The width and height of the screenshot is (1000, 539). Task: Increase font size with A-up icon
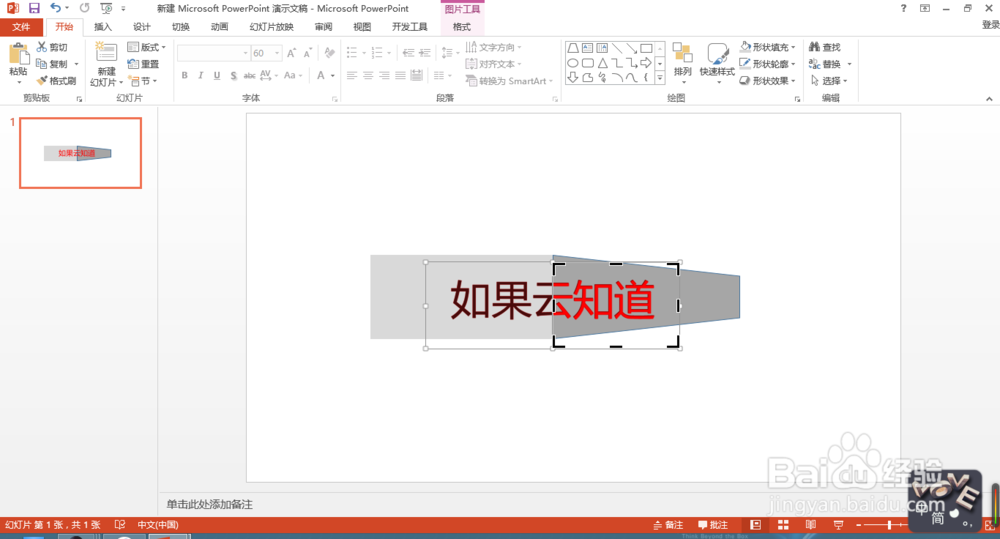(x=291, y=53)
